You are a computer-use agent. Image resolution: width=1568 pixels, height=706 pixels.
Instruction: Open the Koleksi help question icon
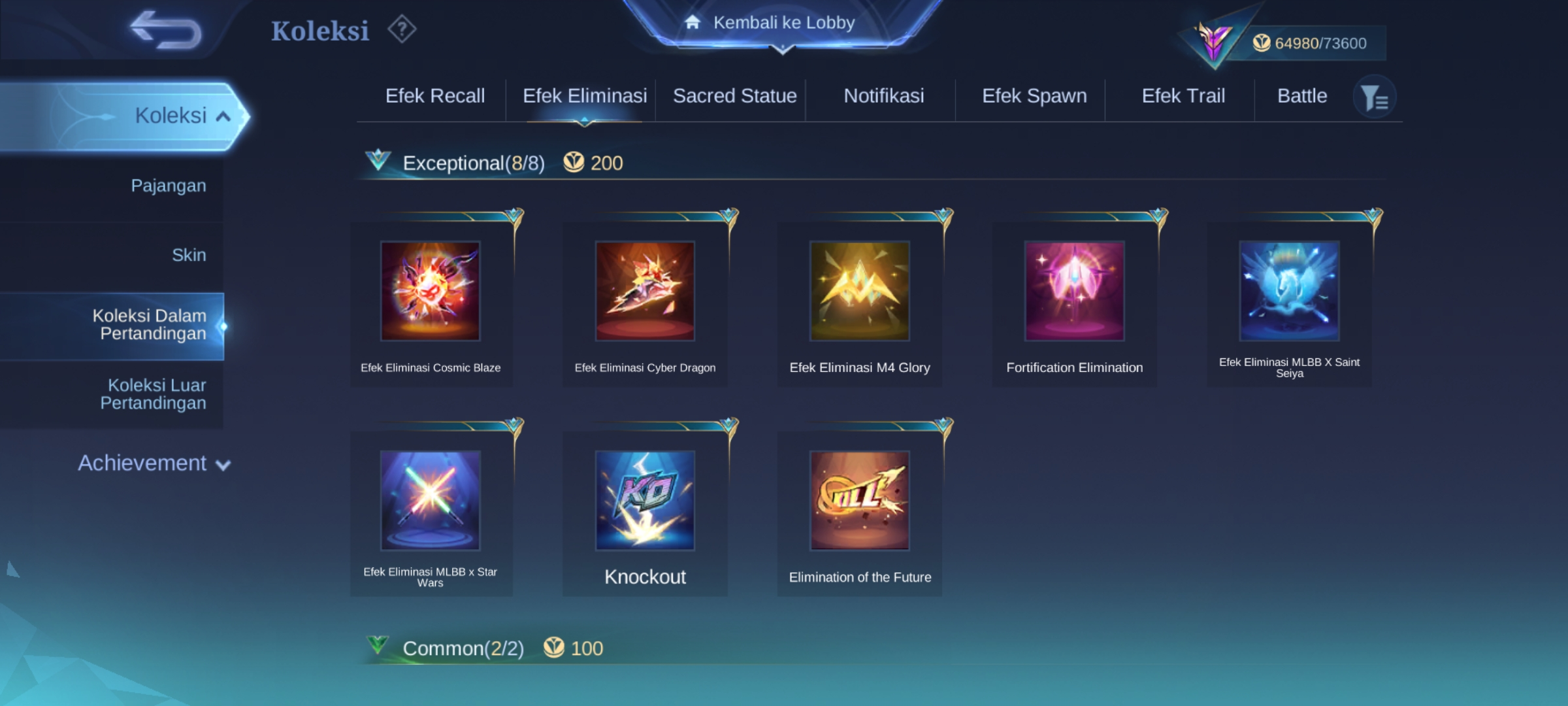pyautogui.click(x=402, y=29)
